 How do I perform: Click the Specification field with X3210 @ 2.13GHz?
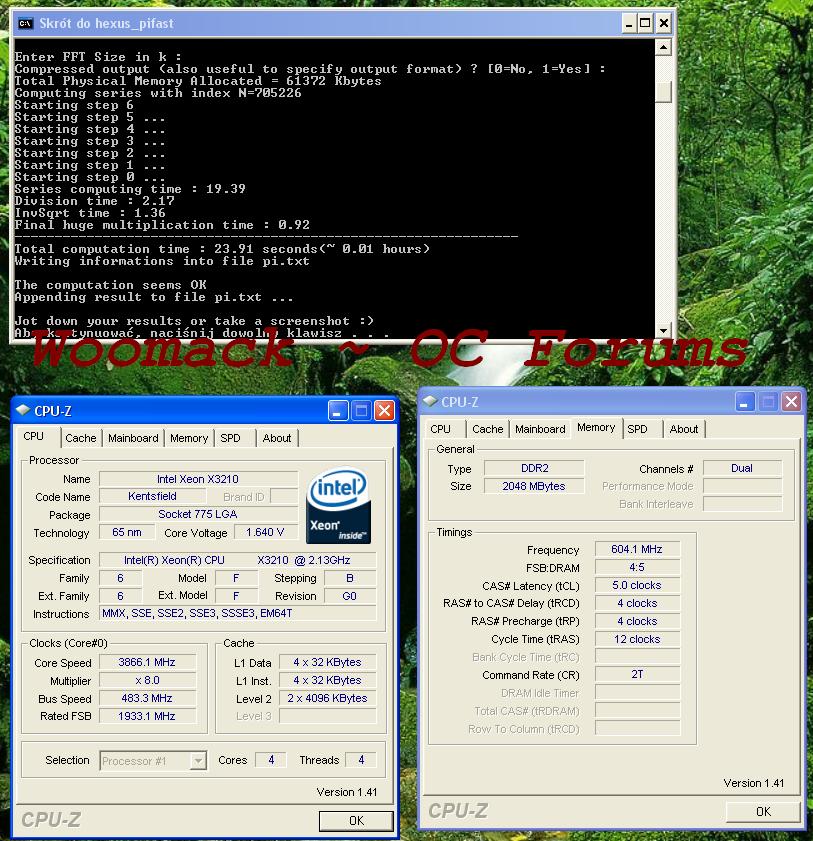(238, 560)
